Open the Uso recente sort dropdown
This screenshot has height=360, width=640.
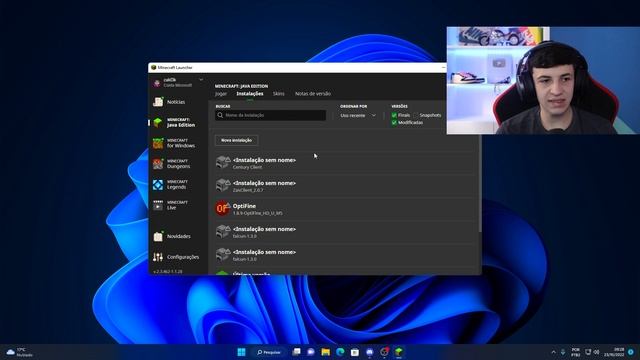358,116
